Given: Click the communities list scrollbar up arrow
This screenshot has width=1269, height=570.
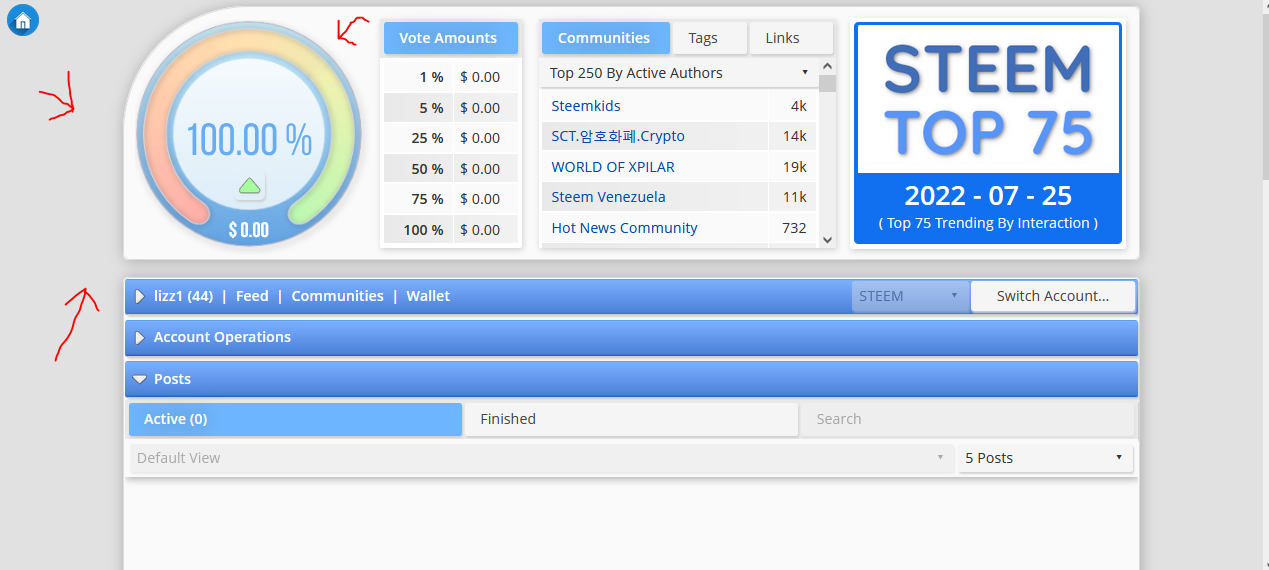Looking at the screenshot, I should (x=827, y=65).
